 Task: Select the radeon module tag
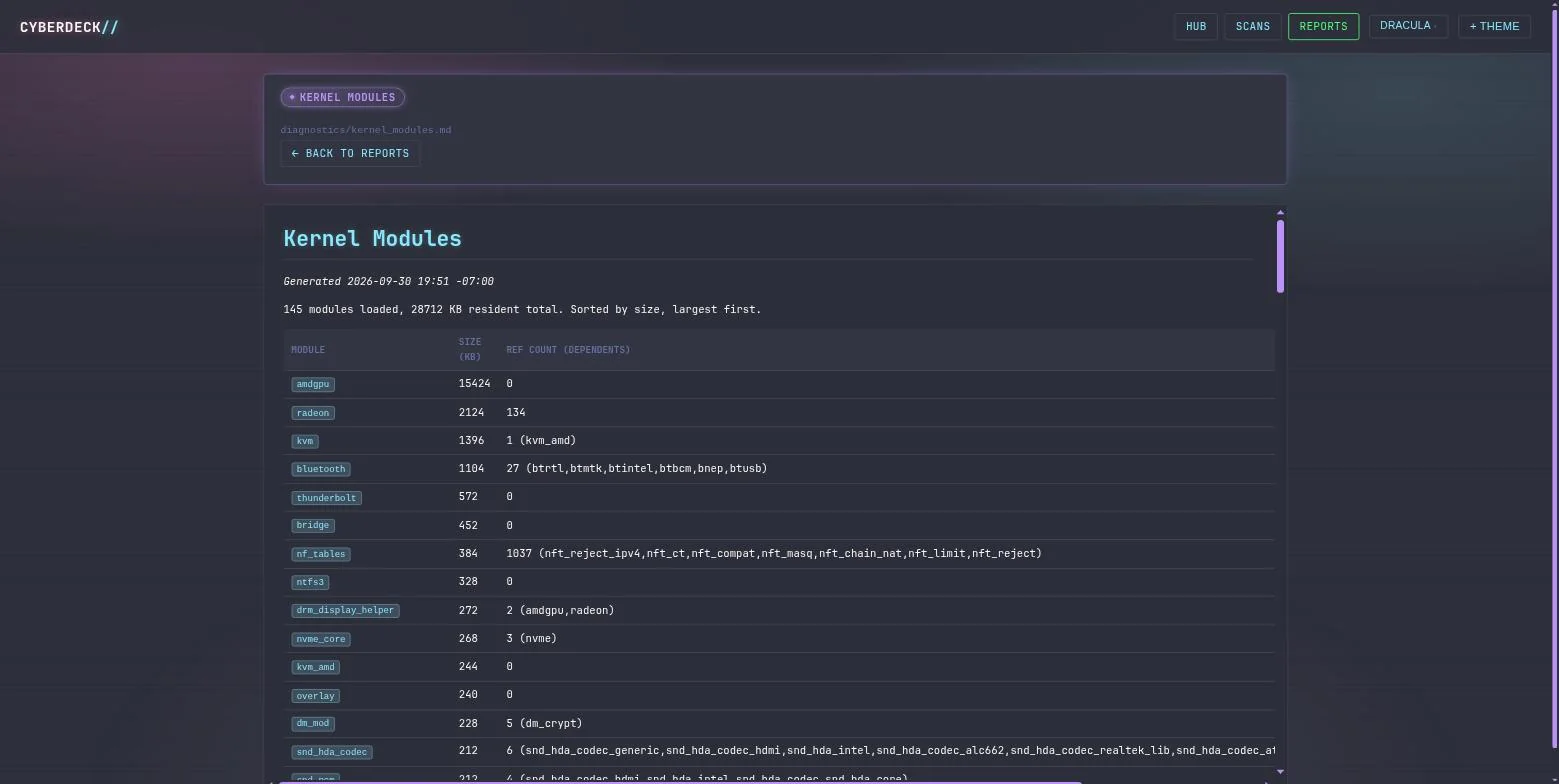(x=313, y=413)
